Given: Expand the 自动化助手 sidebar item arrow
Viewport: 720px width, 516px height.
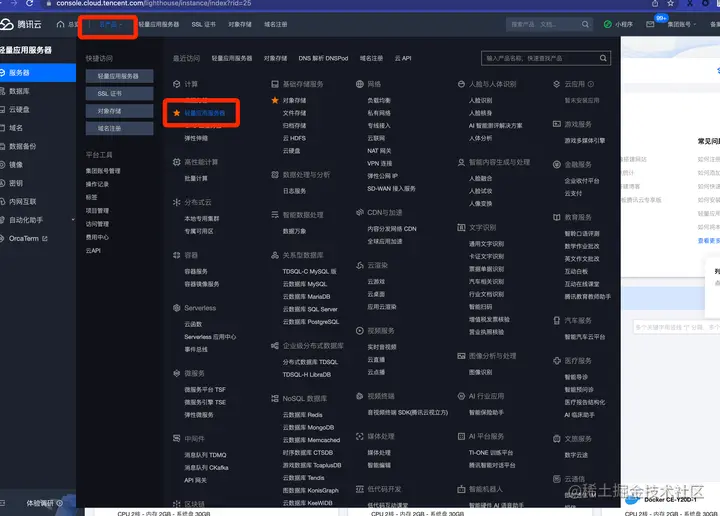Looking at the screenshot, I should [73, 220].
